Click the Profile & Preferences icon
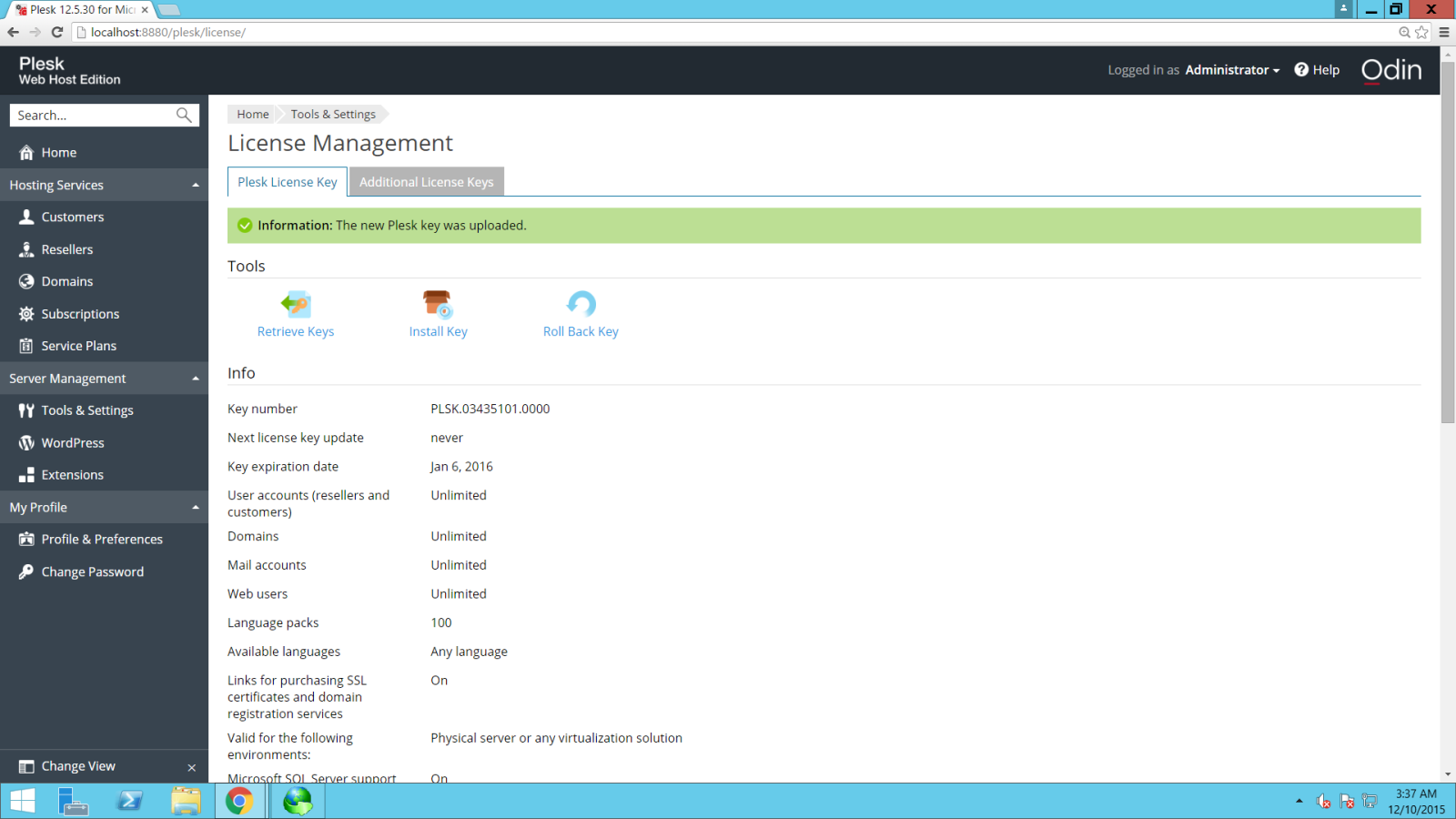The height and width of the screenshot is (819, 1456). [x=26, y=540]
